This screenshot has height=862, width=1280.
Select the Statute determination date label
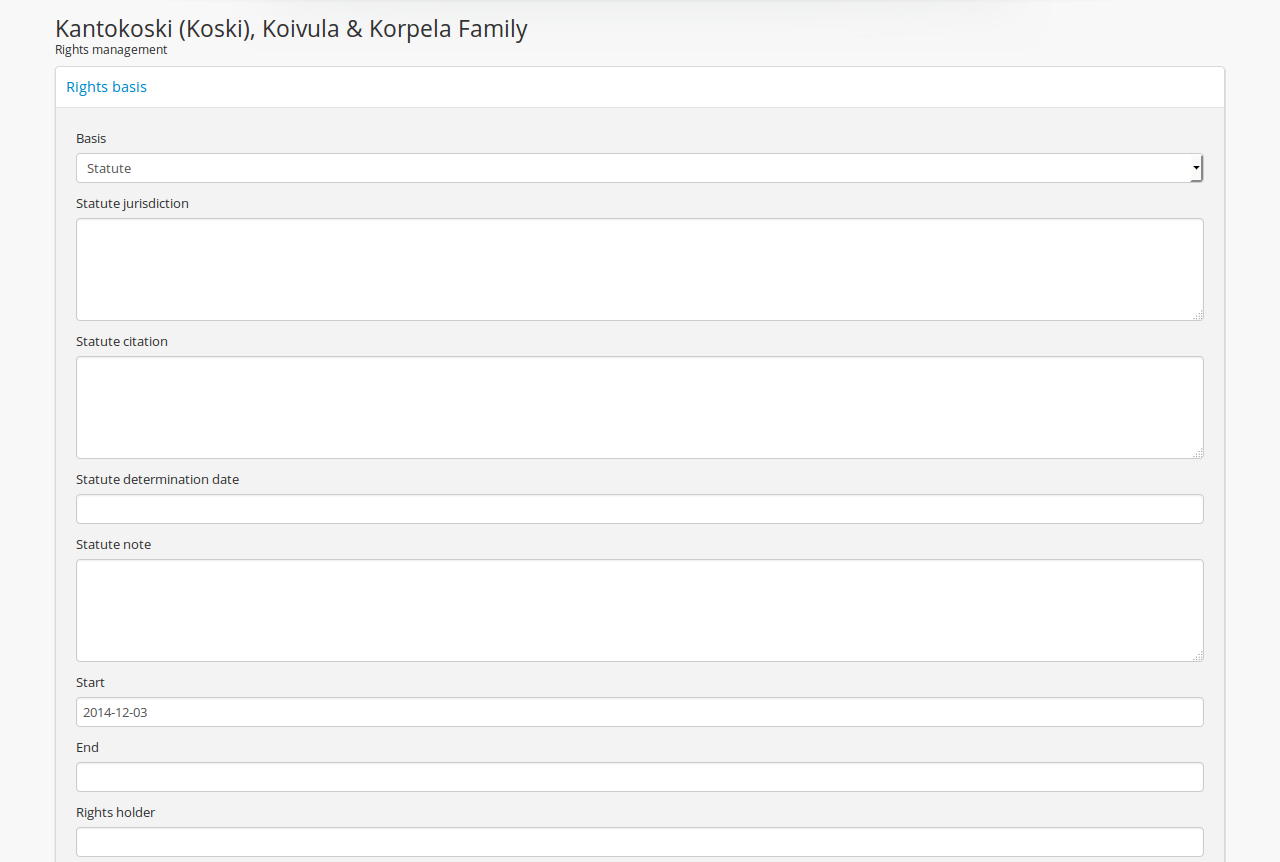pyautogui.click(x=157, y=479)
